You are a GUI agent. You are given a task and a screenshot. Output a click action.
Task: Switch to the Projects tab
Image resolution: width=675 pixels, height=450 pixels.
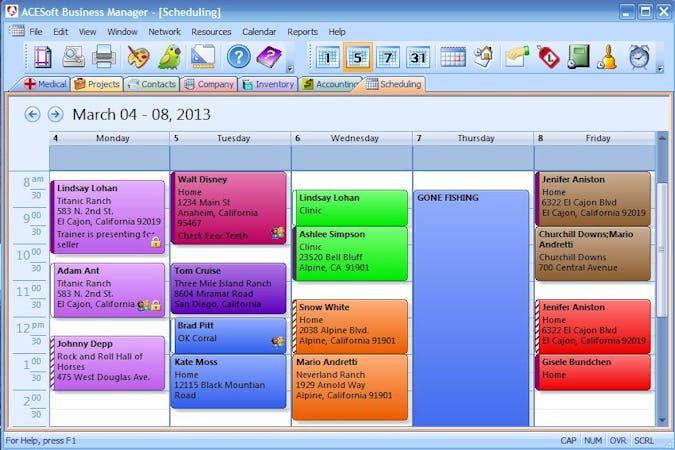tap(97, 84)
